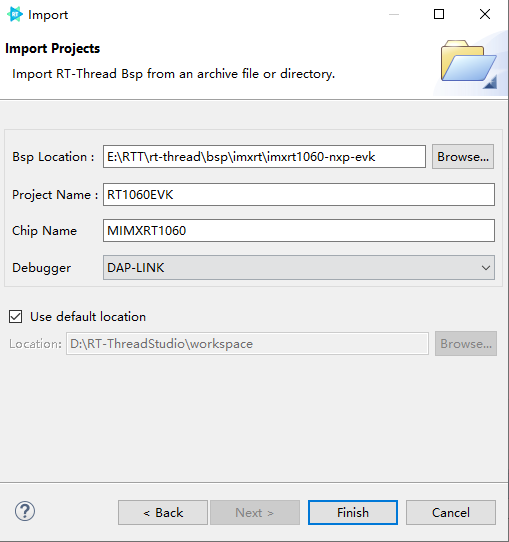The height and width of the screenshot is (542, 509).
Task: Browse for the Bsp Location folder
Action: [463, 157]
